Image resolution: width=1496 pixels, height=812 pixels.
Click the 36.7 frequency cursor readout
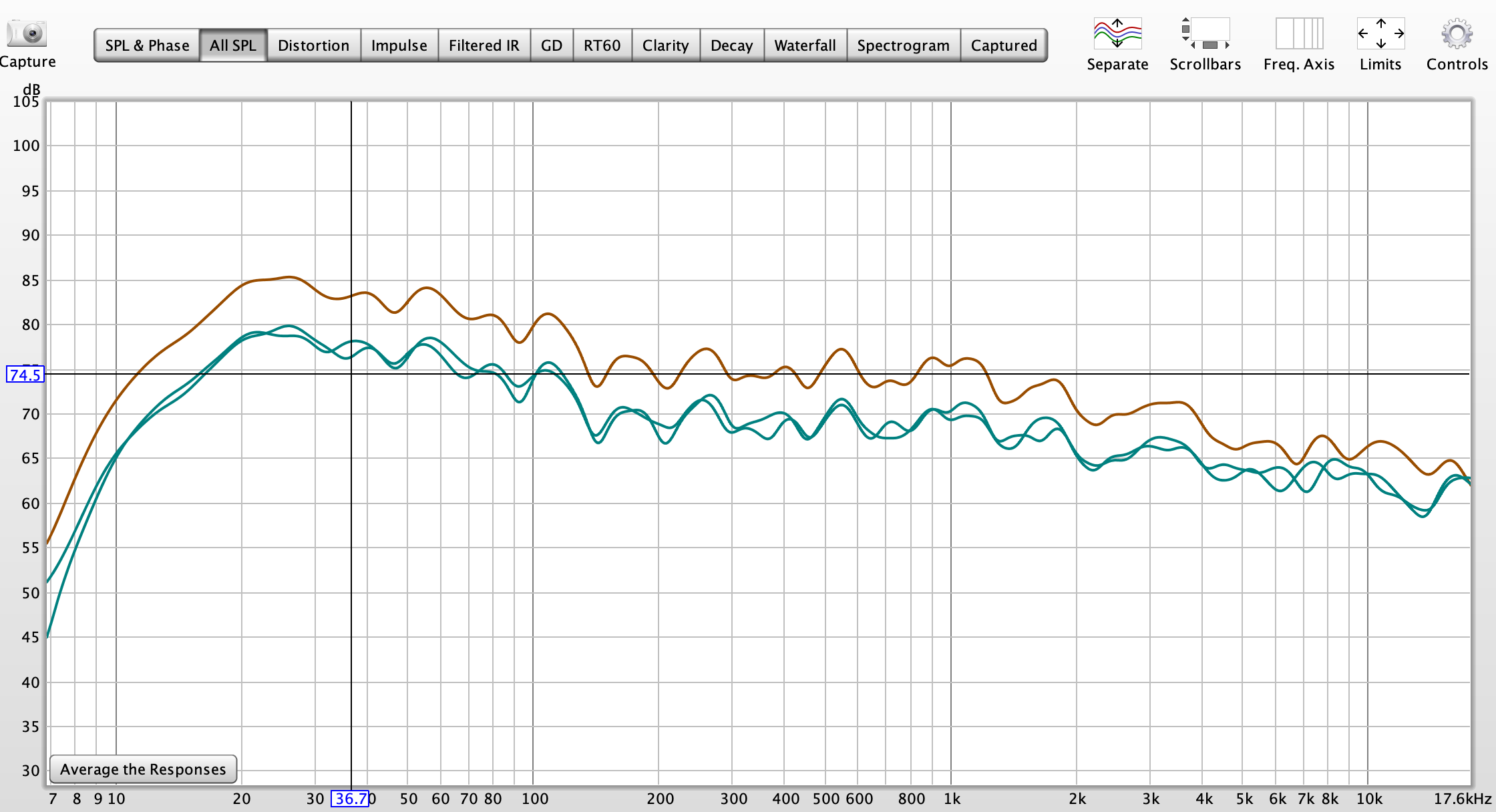(350, 799)
